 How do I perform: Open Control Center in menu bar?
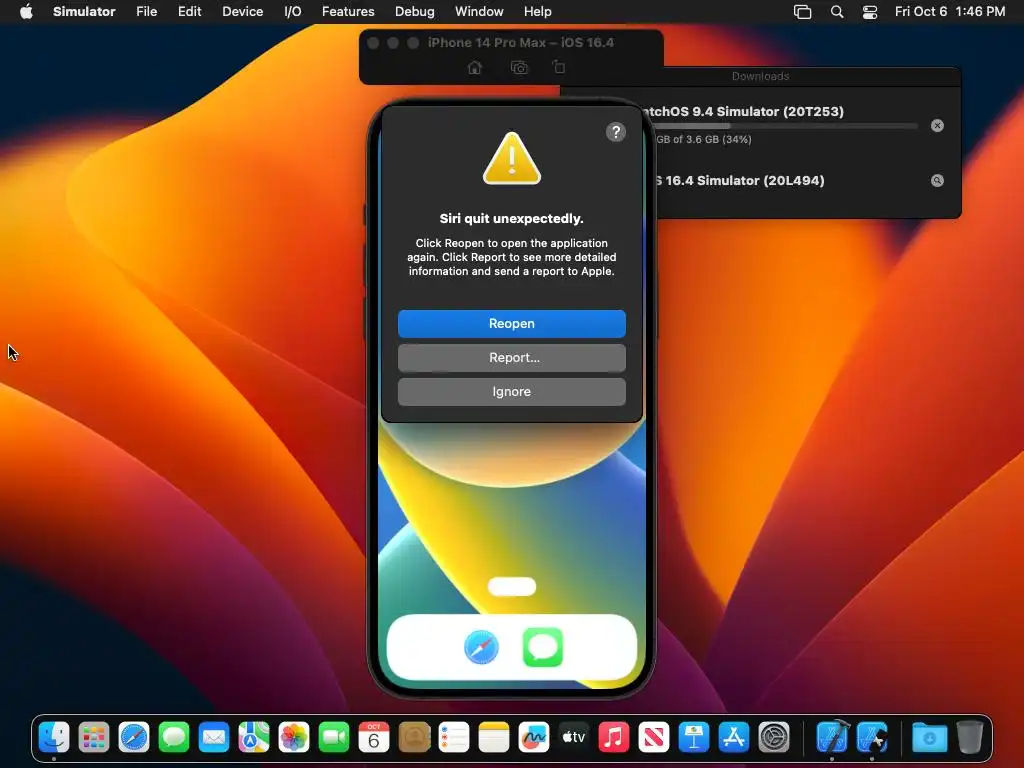pos(870,12)
